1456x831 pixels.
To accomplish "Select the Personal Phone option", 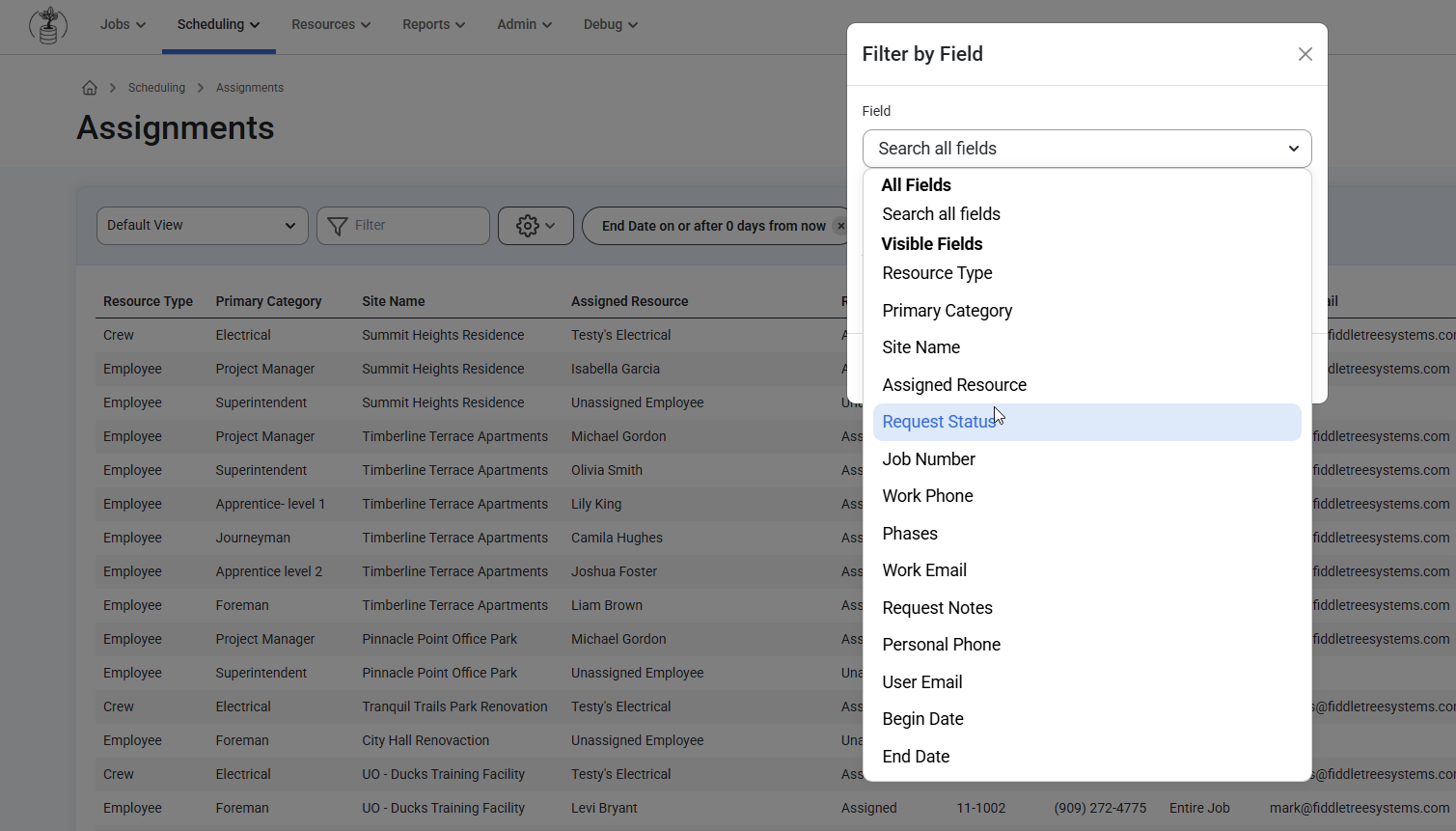I will click(1086, 645).
